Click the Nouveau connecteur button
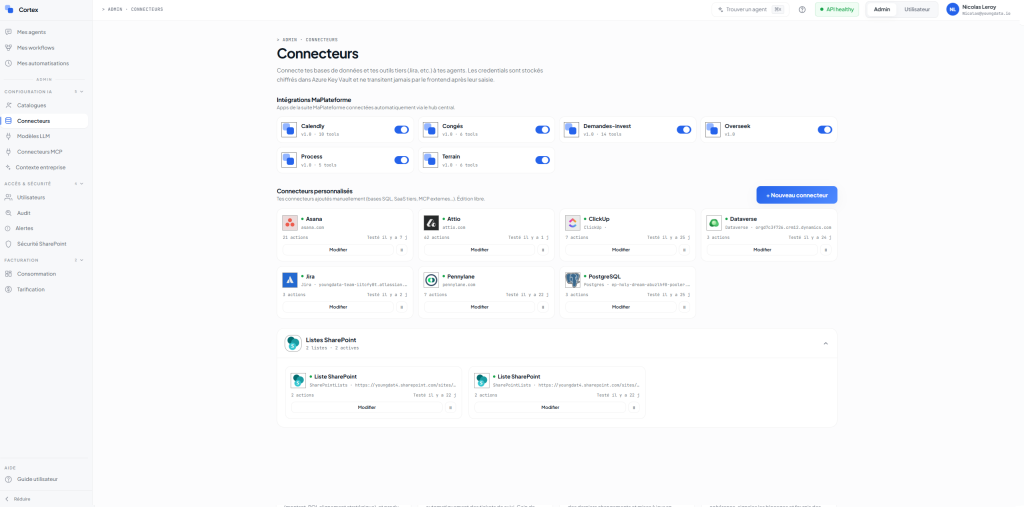1024x507 pixels. click(x=797, y=195)
